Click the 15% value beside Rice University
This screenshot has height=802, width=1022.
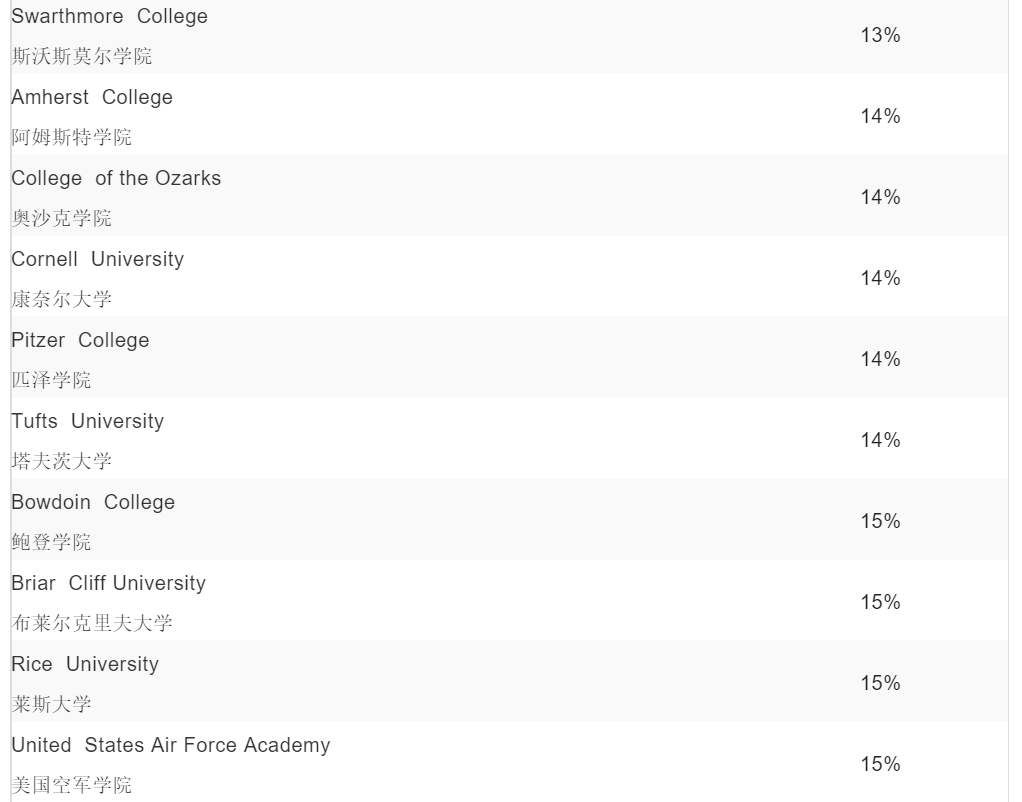(880, 684)
